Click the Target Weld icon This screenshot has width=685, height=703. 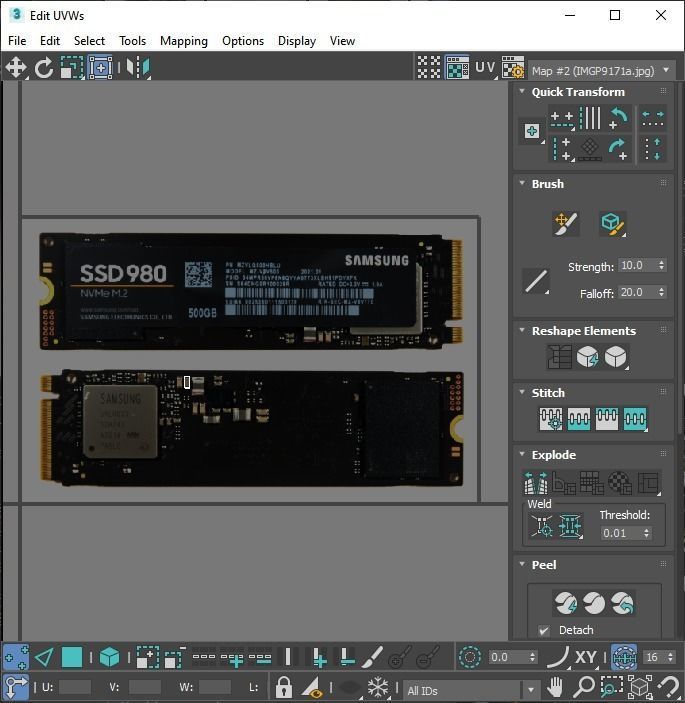[542, 525]
